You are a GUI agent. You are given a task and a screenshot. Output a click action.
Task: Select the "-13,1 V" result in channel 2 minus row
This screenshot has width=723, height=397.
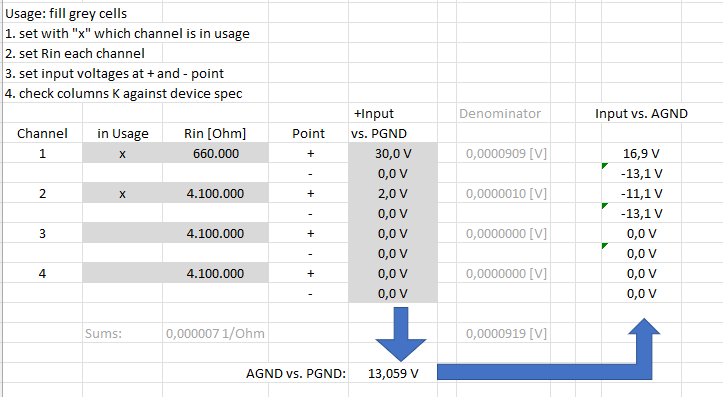tap(641, 214)
